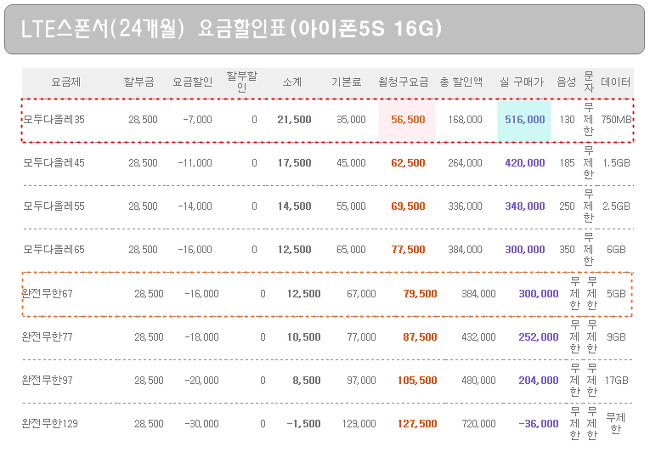Select the 실 구매가 column header
650x452 pixels.
tap(522, 82)
